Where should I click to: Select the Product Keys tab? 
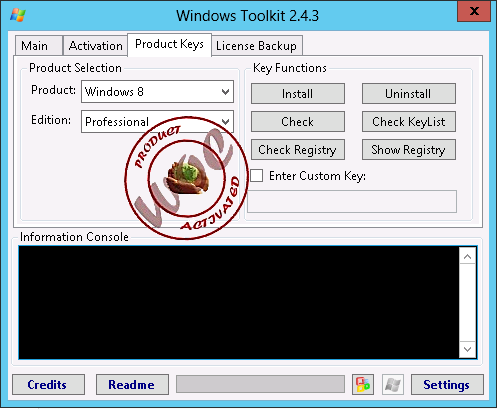coord(169,44)
